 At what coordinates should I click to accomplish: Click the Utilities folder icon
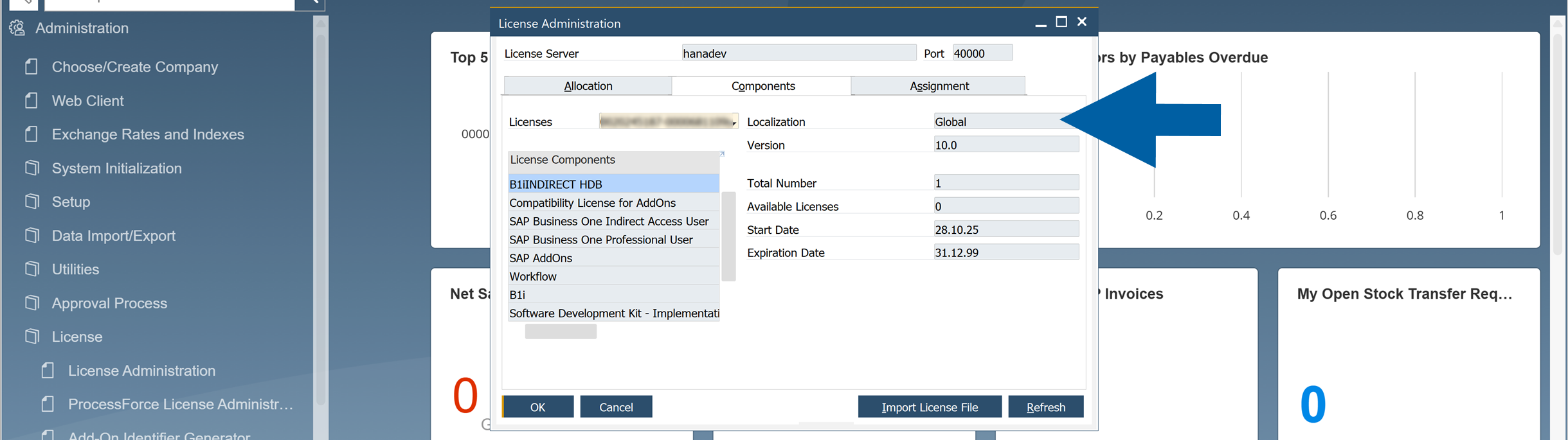pyautogui.click(x=32, y=268)
